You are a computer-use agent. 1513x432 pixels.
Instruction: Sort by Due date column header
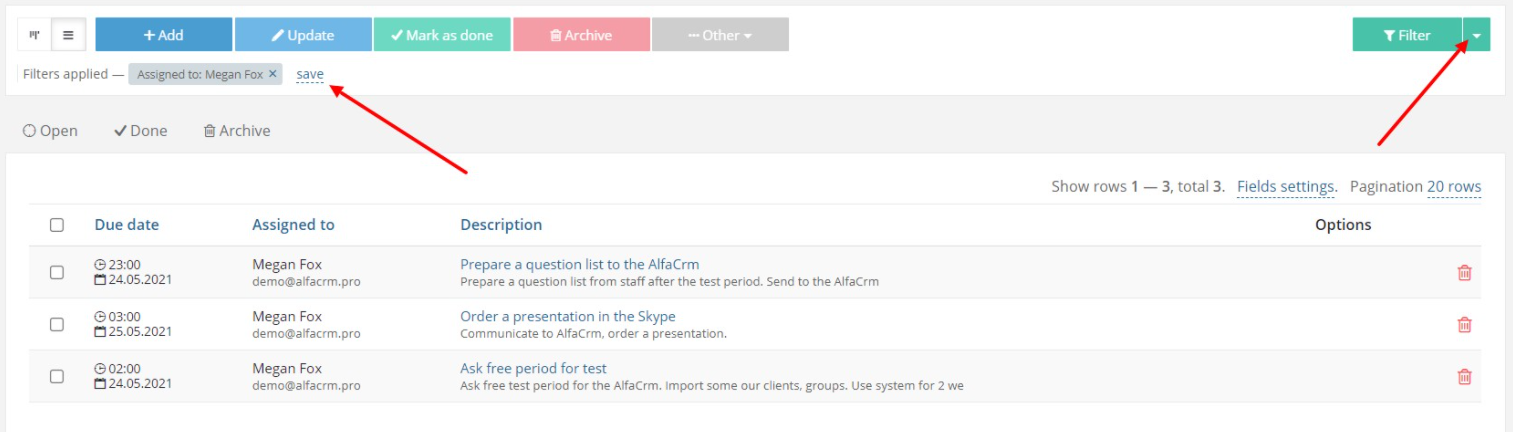127,225
